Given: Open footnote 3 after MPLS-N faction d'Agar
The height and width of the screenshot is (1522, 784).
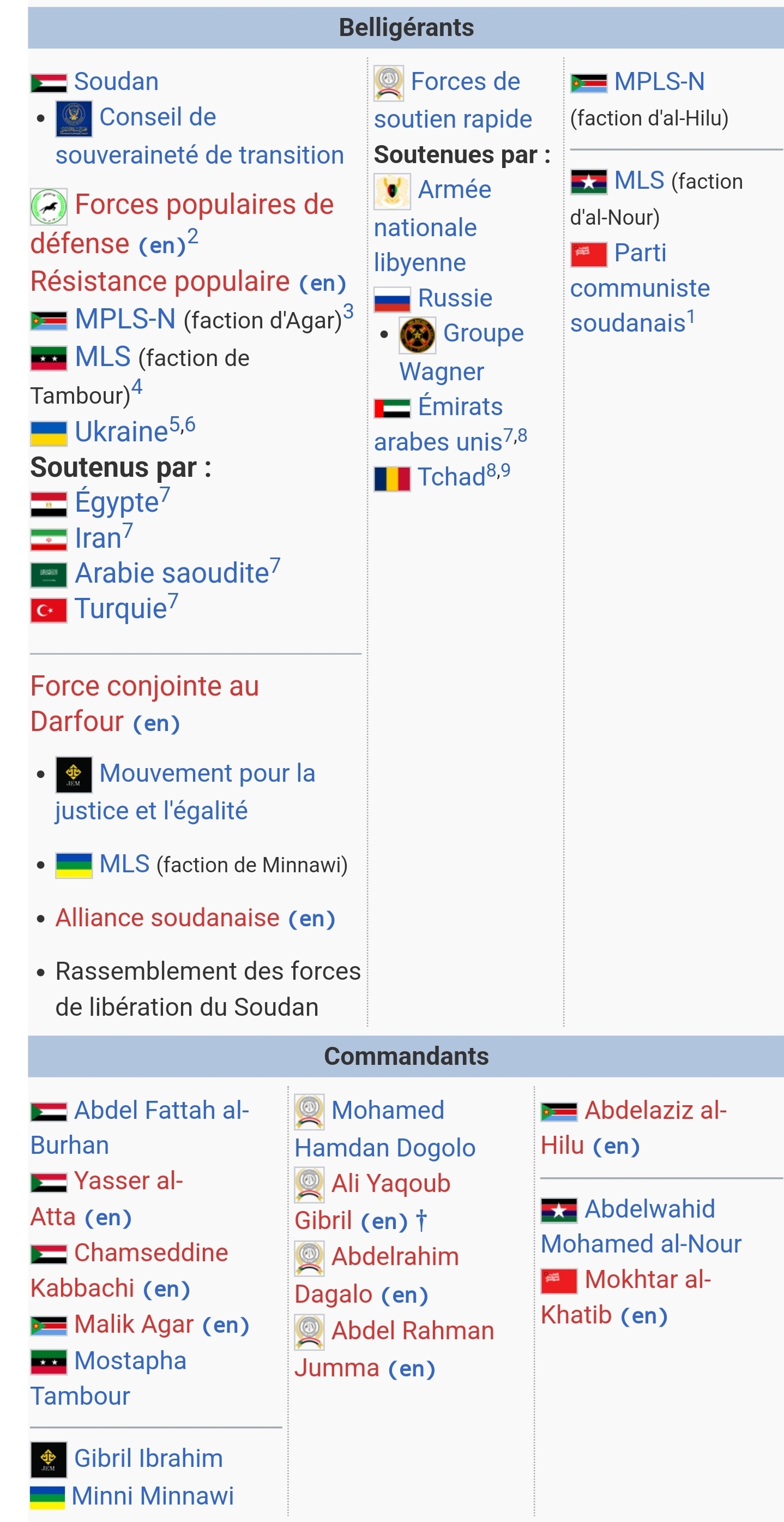Looking at the screenshot, I should (348, 311).
